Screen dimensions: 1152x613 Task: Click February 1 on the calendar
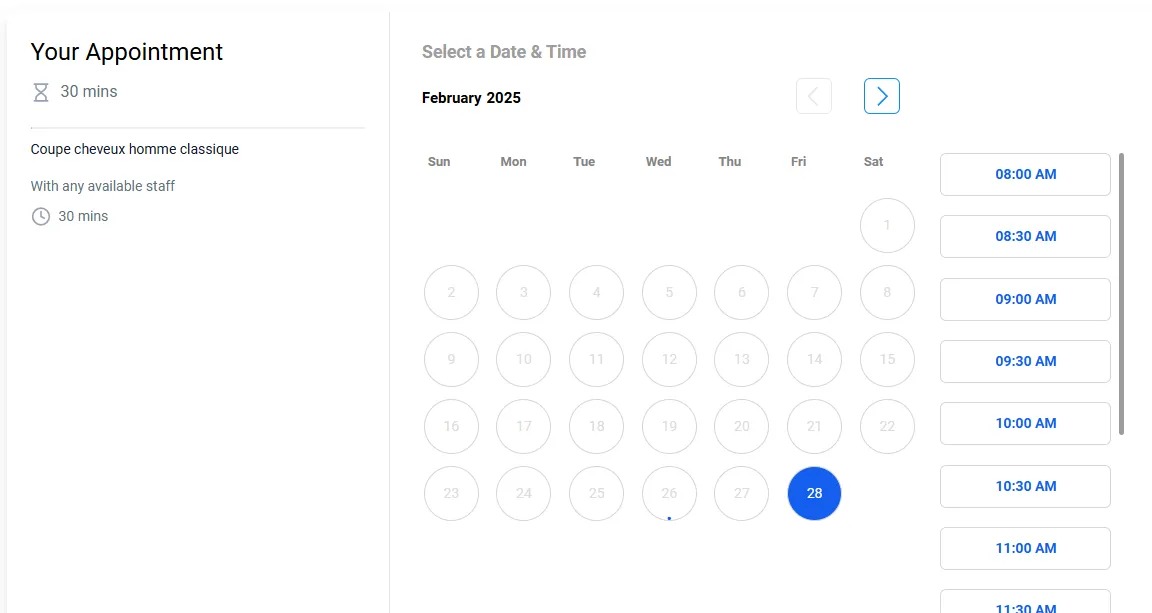[x=887, y=225]
